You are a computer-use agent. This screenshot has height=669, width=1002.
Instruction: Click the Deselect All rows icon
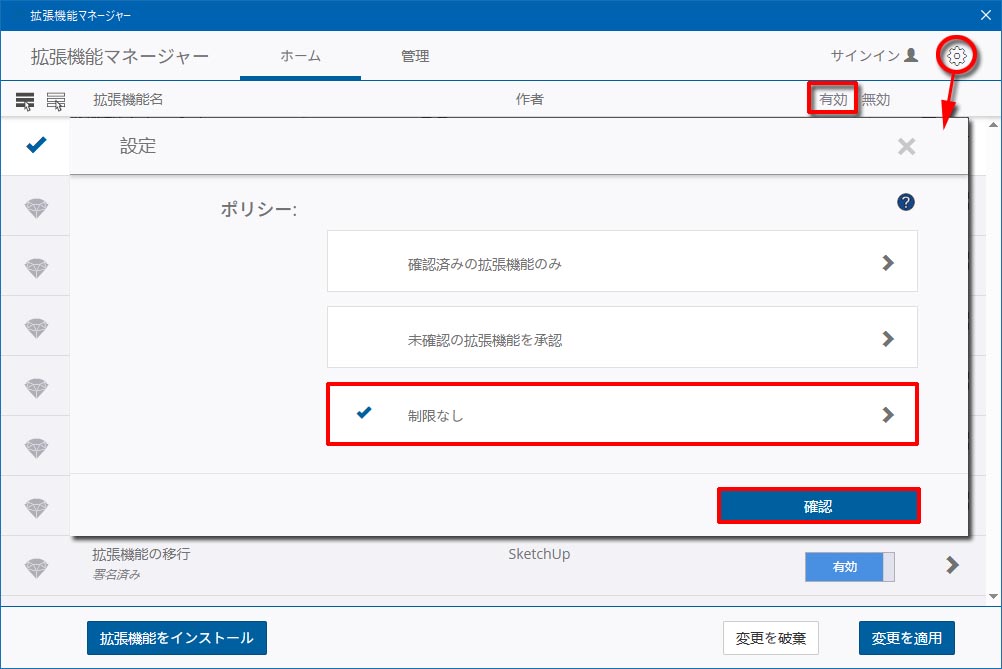point(56,100)
